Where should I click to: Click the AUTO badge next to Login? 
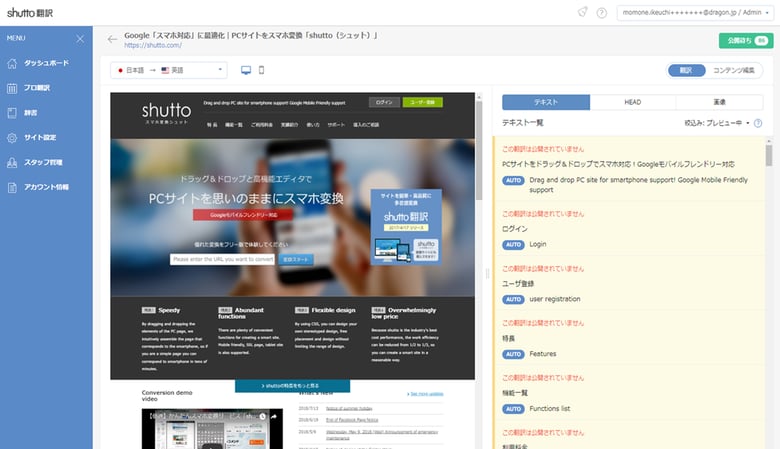click(513, 245)
